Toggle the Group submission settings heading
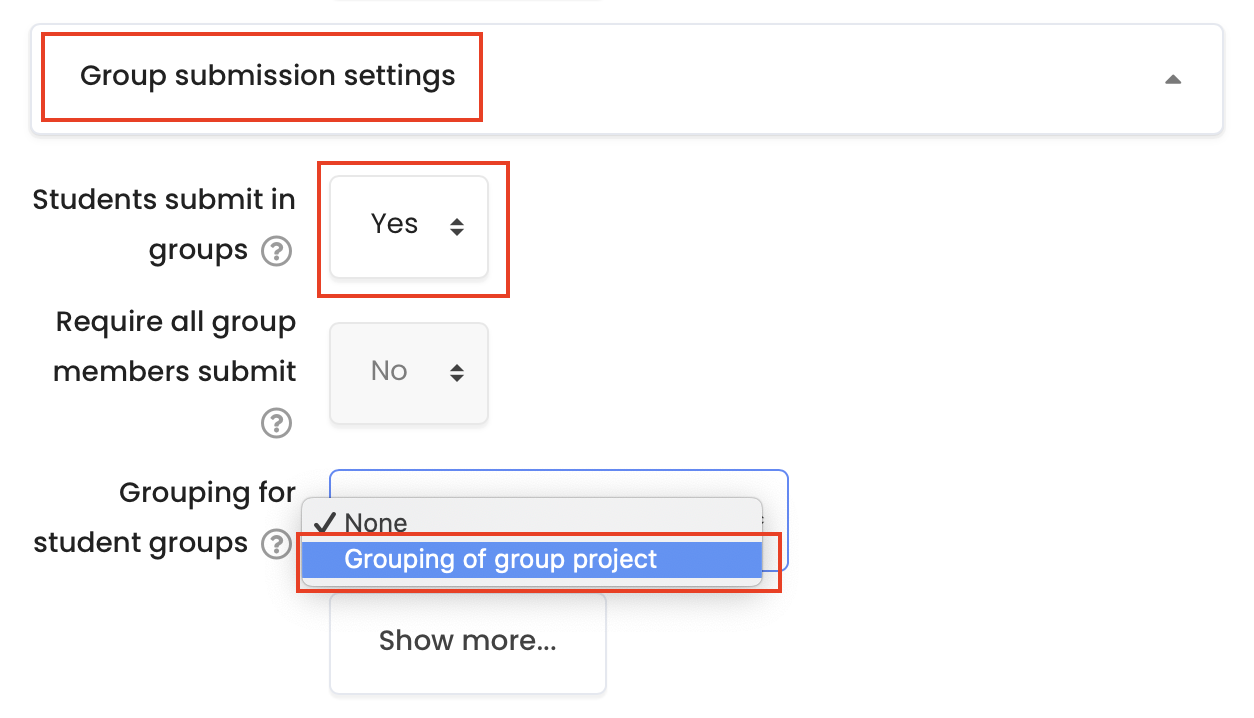1254x718 pixels. pos(267,76)
